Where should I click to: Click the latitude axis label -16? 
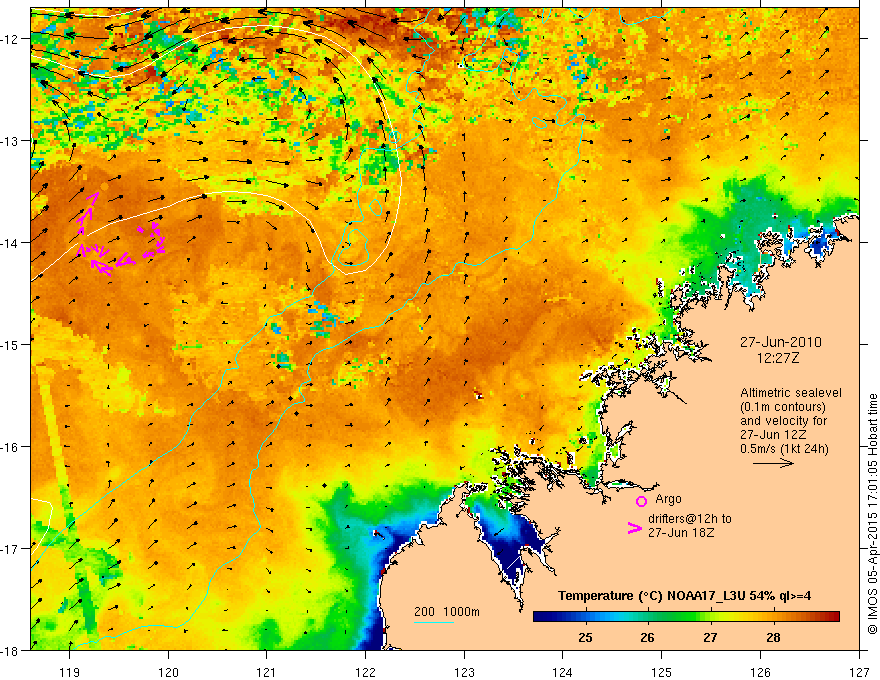[8, 447]
